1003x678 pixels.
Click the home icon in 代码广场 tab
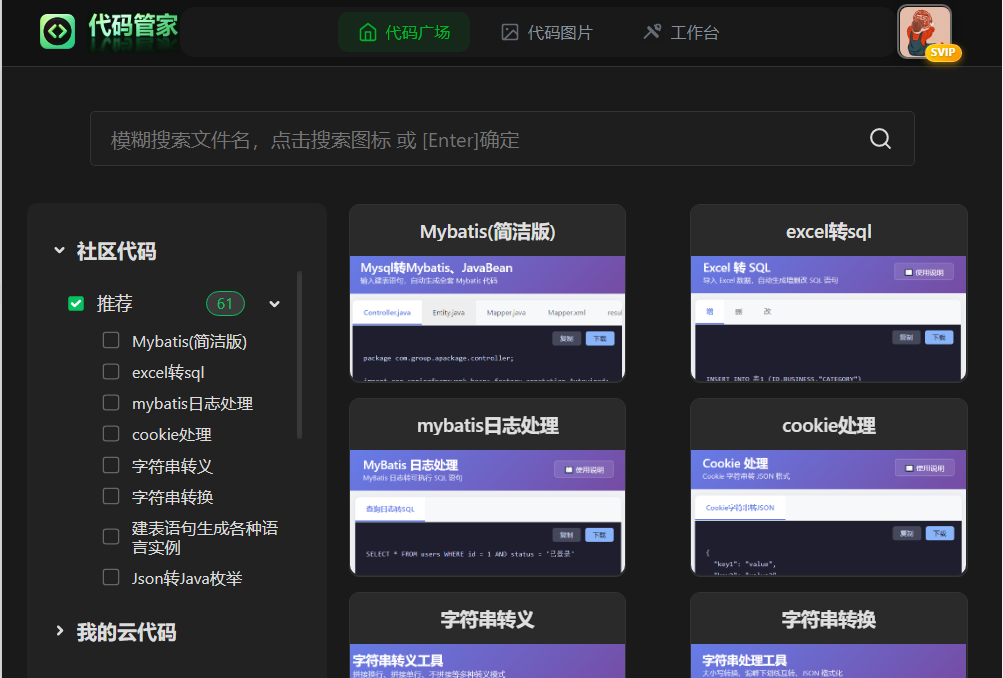pyautogui.click(x=368, y=32)
